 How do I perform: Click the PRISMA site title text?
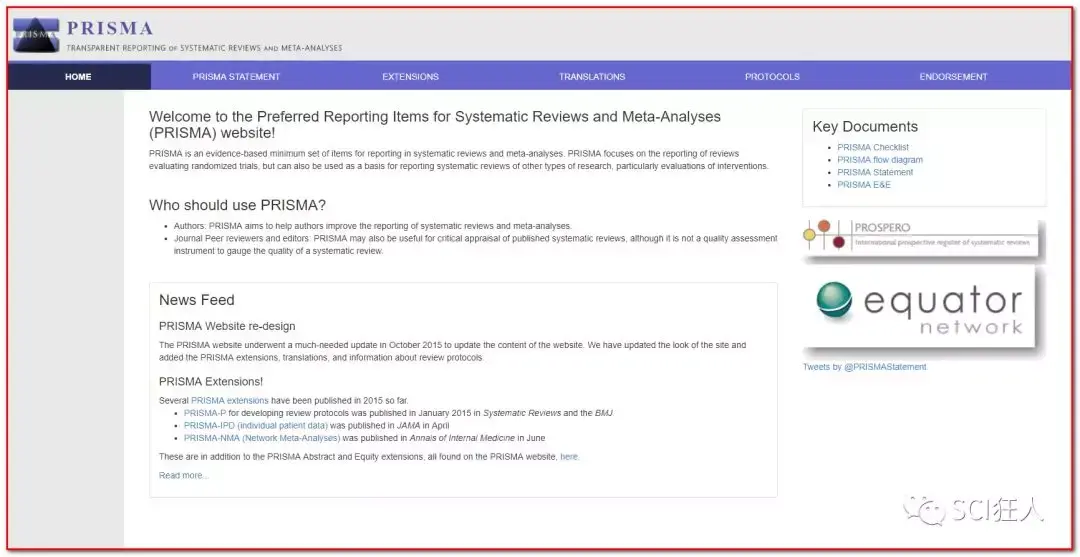[110, 28]
